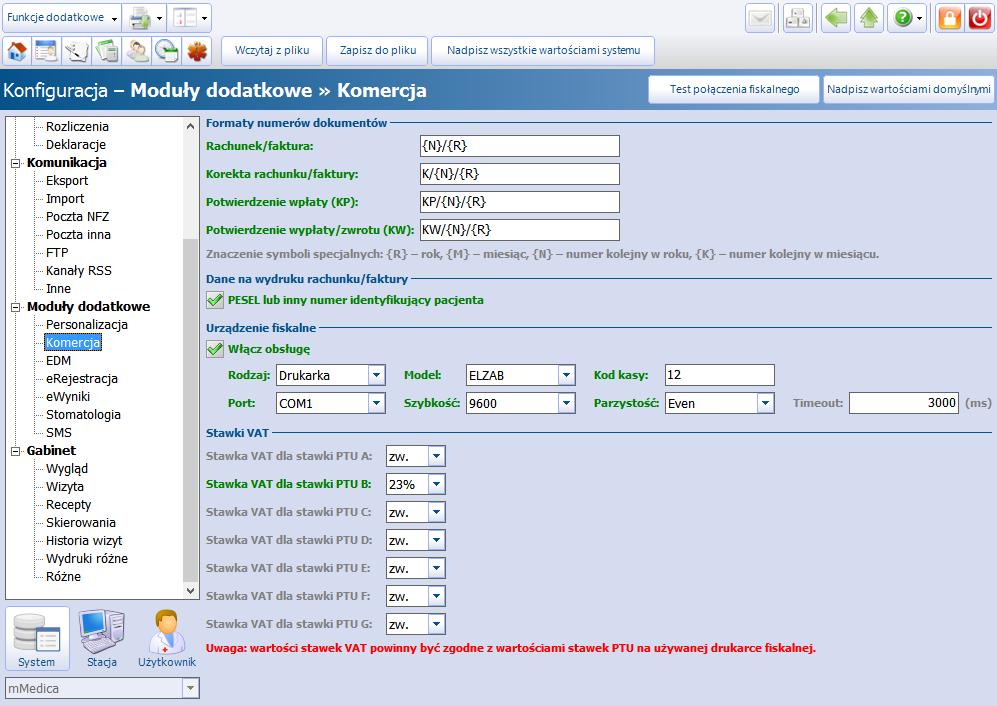Open VAT rate dropdown for PTU G
Image resolution: width=997 pixels, height=706 pixels.
(x=436, y=624)
